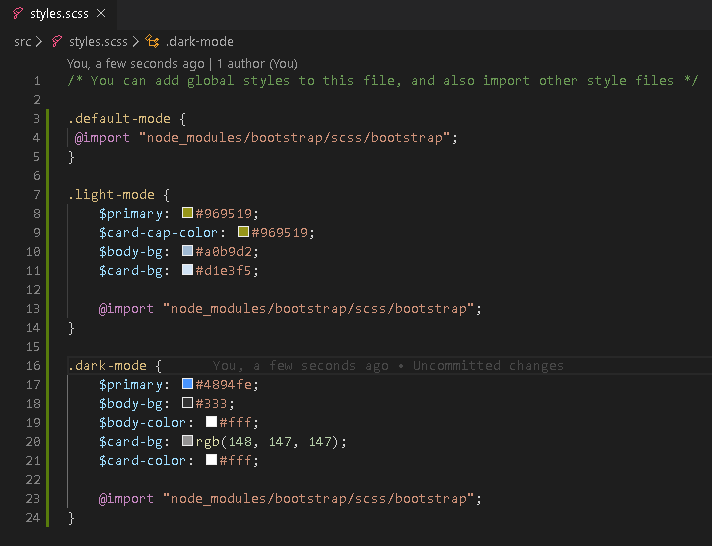Click the $card-cap-color olive color swatch
Screen dimensions: 712x546
coord(243,232)
